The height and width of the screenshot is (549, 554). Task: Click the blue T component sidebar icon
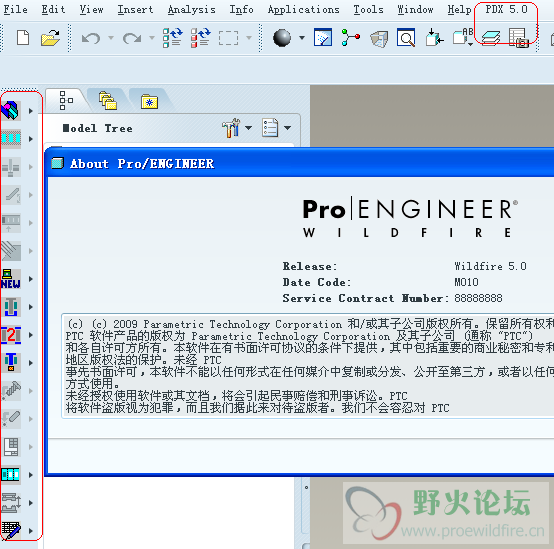pyautogui.click(x=11, y=363)
